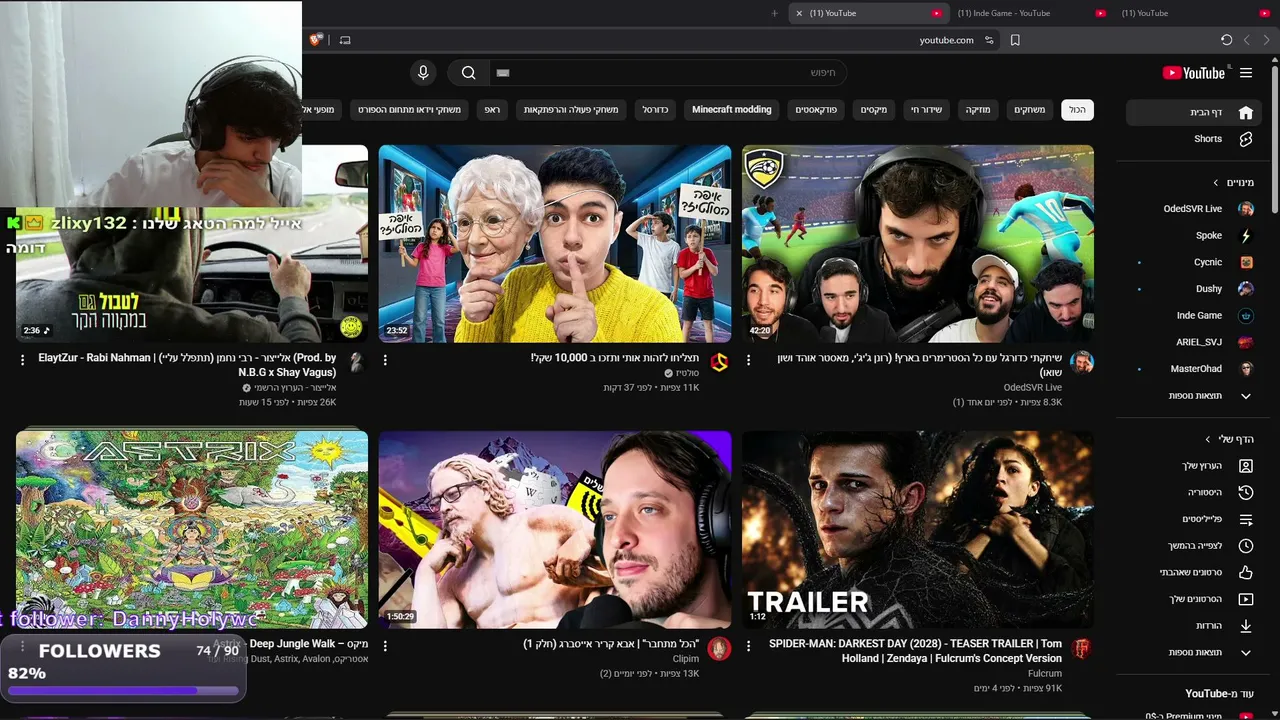The height and width of the screenshot is (720, 1280).
Task: Click Clipim channel avatar beside video title
Action: 719,648
